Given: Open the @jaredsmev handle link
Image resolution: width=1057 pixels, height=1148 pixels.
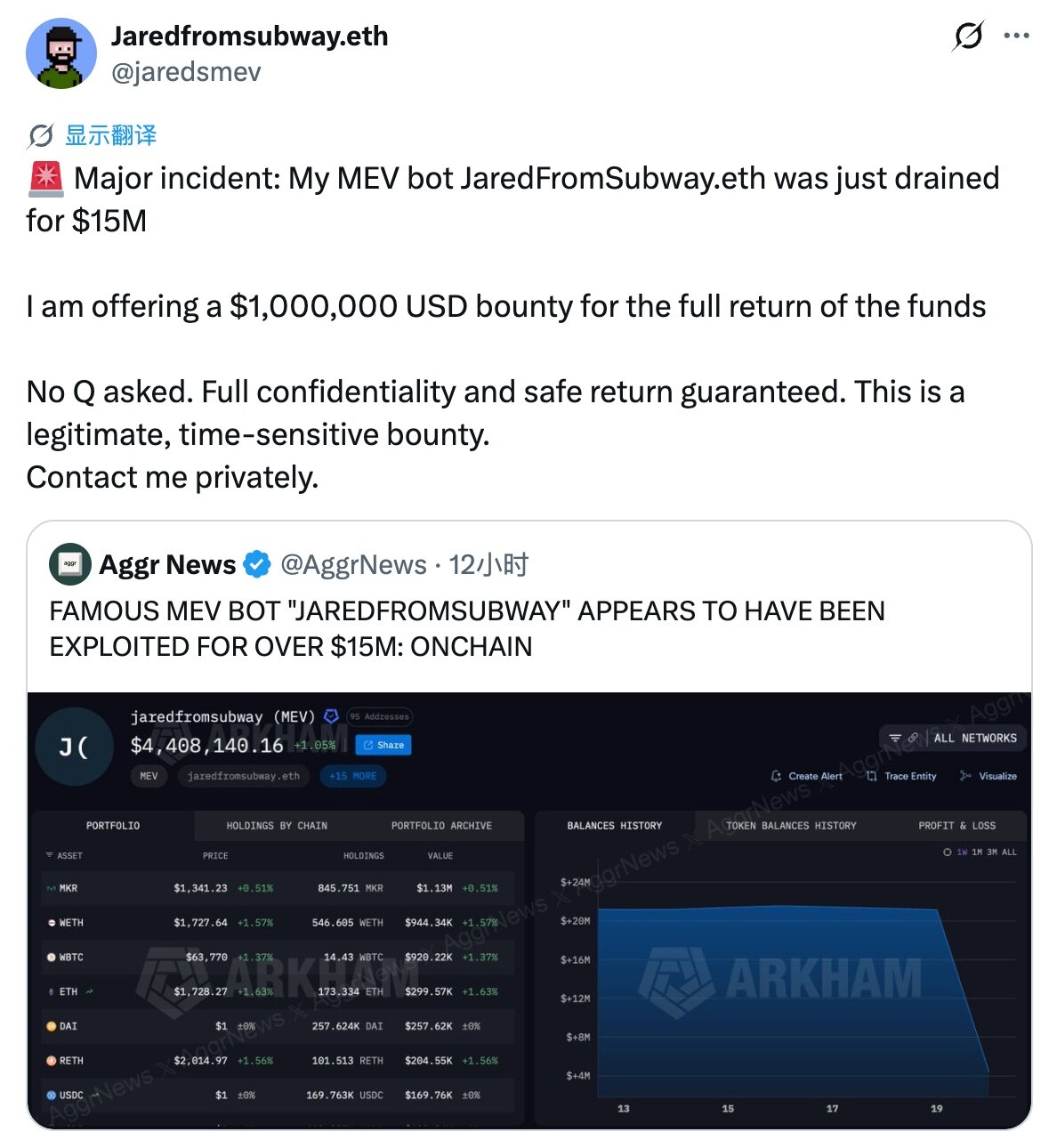Looking at the screenshot, I should click(186, 72).
